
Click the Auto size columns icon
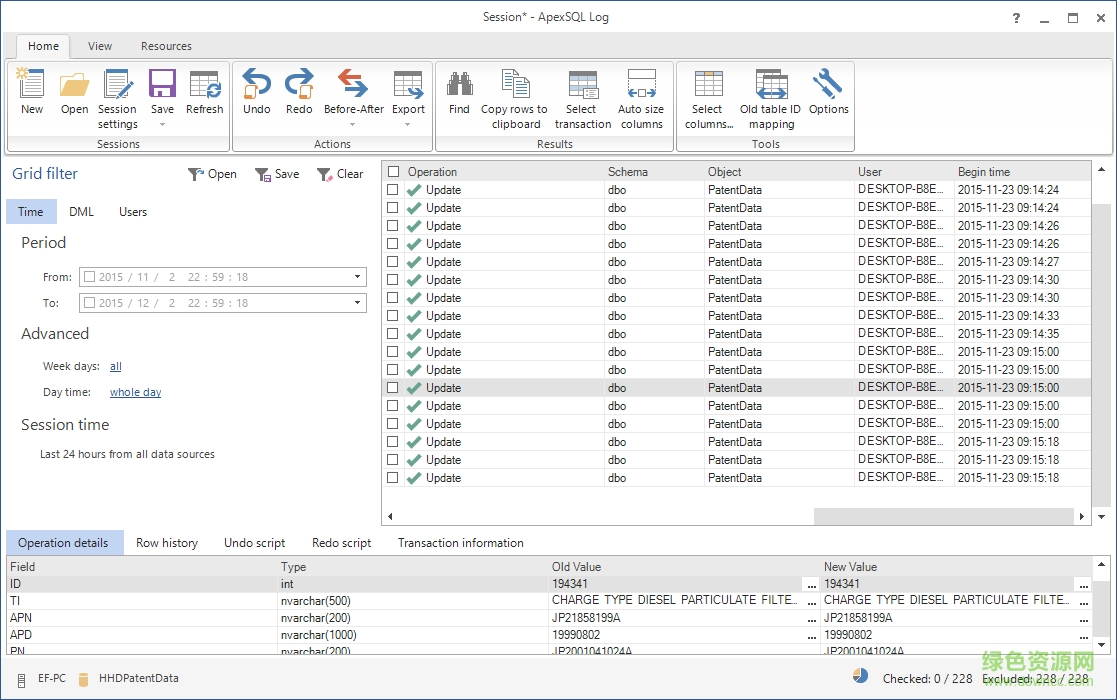(642, 97)
